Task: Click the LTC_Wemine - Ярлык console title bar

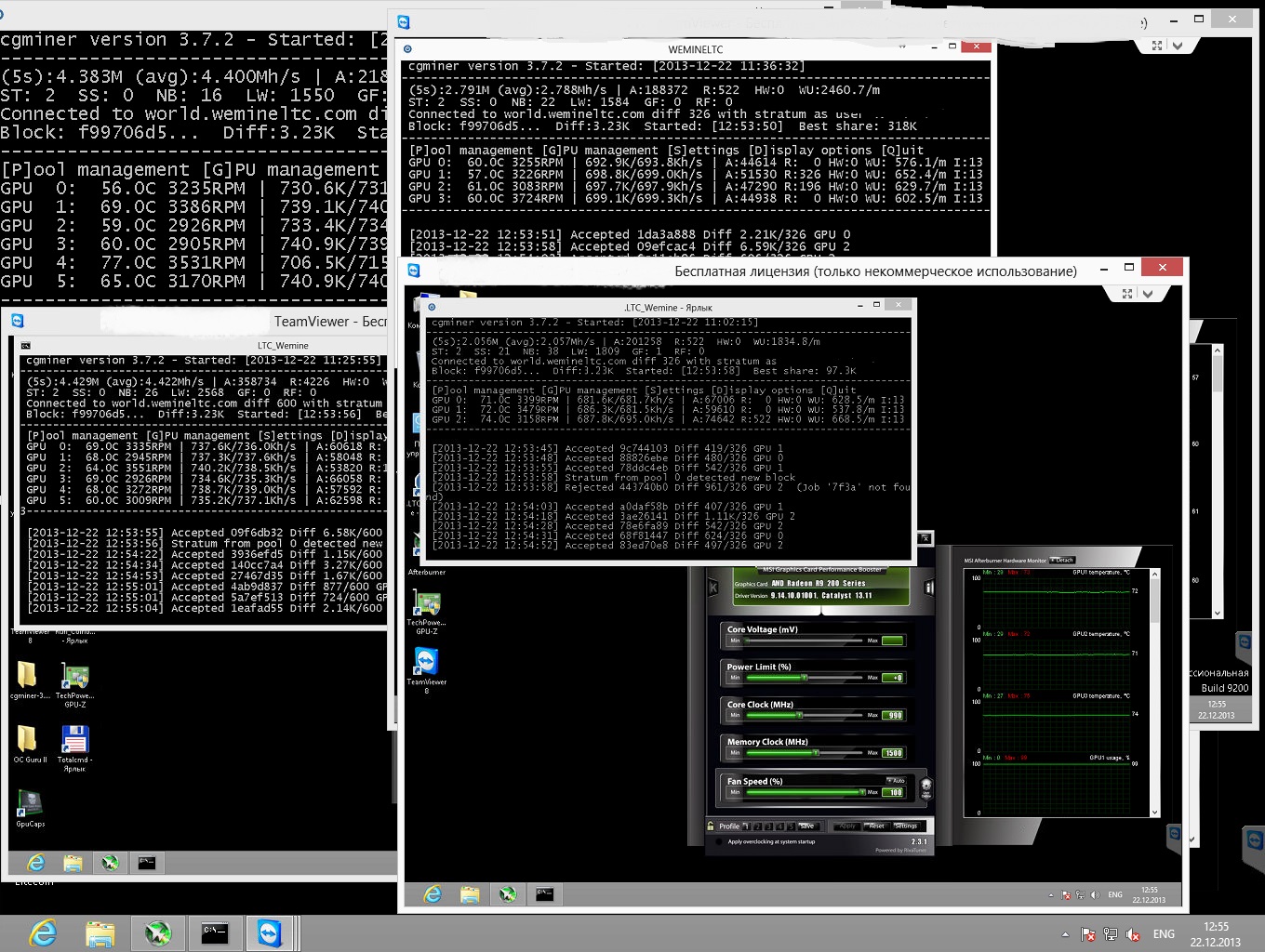Action: coord(668,307)
